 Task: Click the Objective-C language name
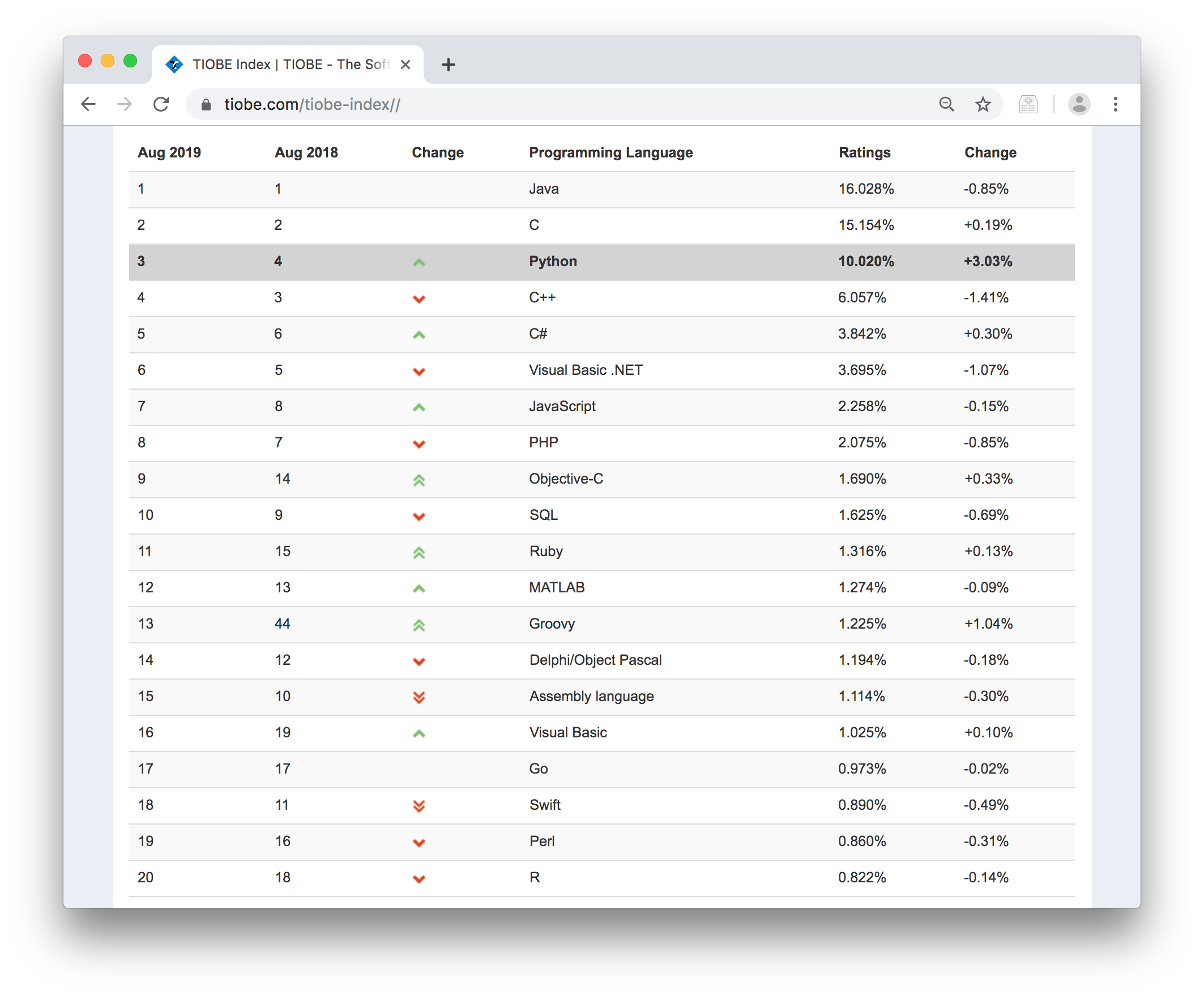(566, 479)
